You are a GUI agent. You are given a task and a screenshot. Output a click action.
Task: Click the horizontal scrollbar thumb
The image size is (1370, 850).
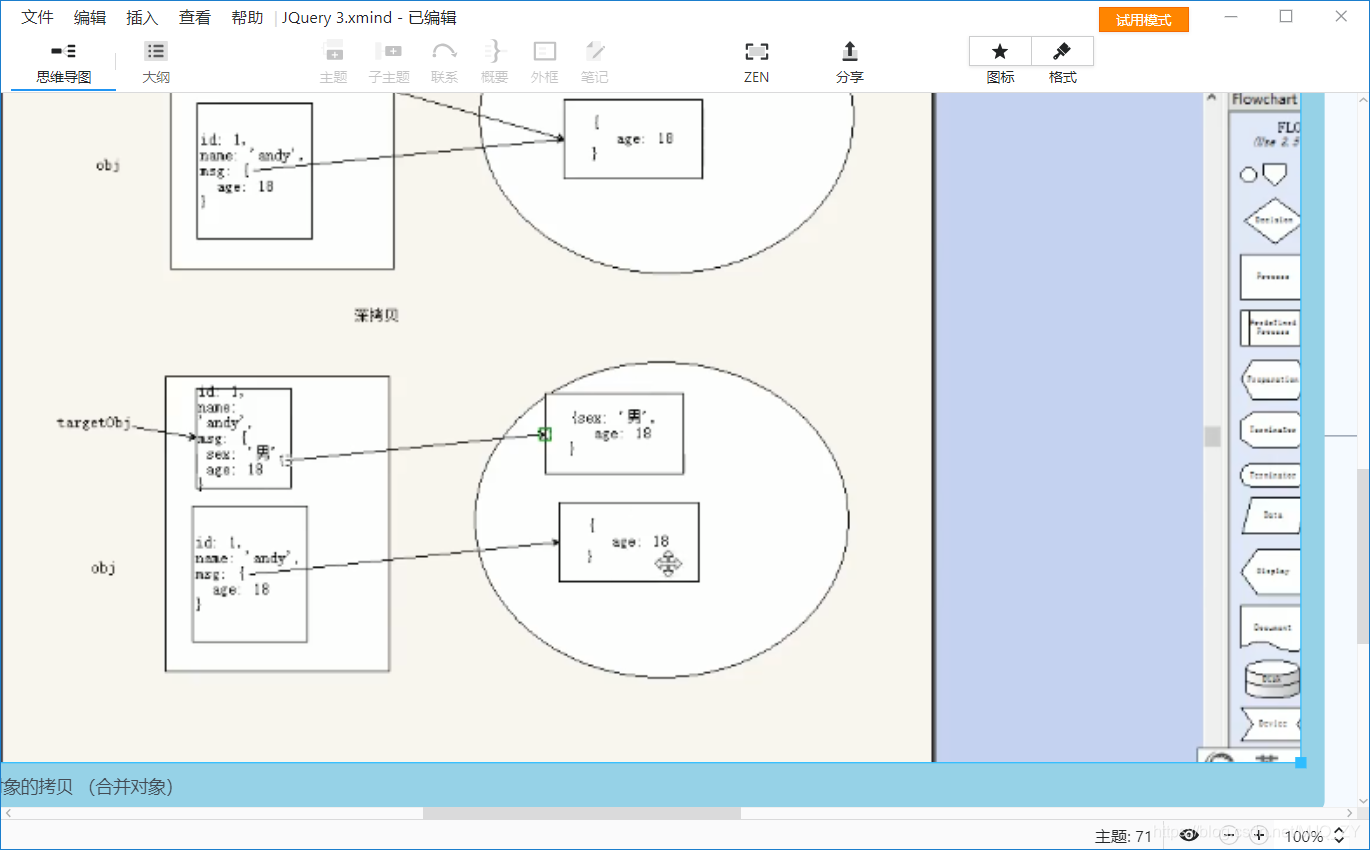(582, 813)
